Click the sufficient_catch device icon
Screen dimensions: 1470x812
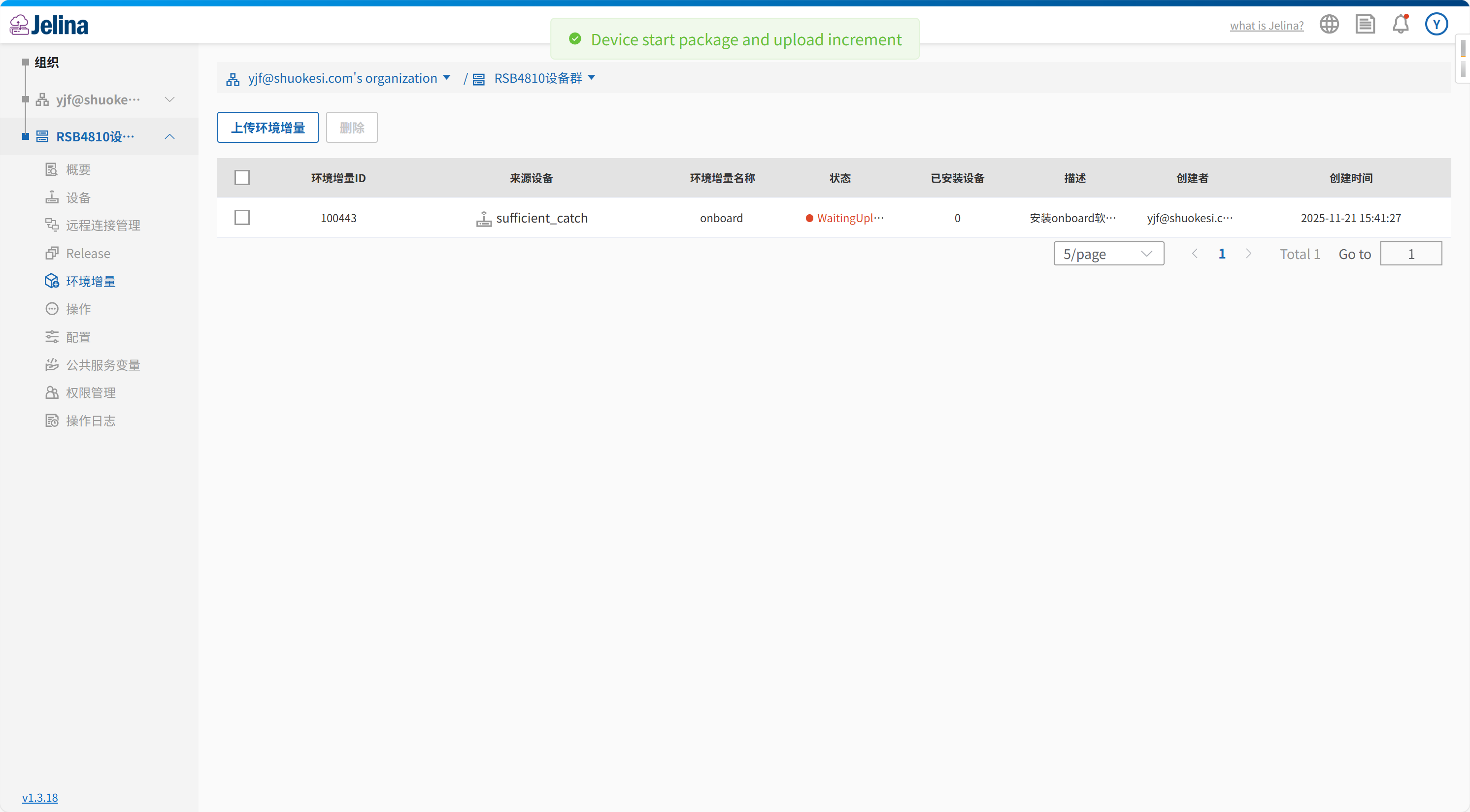click(483, 219)
